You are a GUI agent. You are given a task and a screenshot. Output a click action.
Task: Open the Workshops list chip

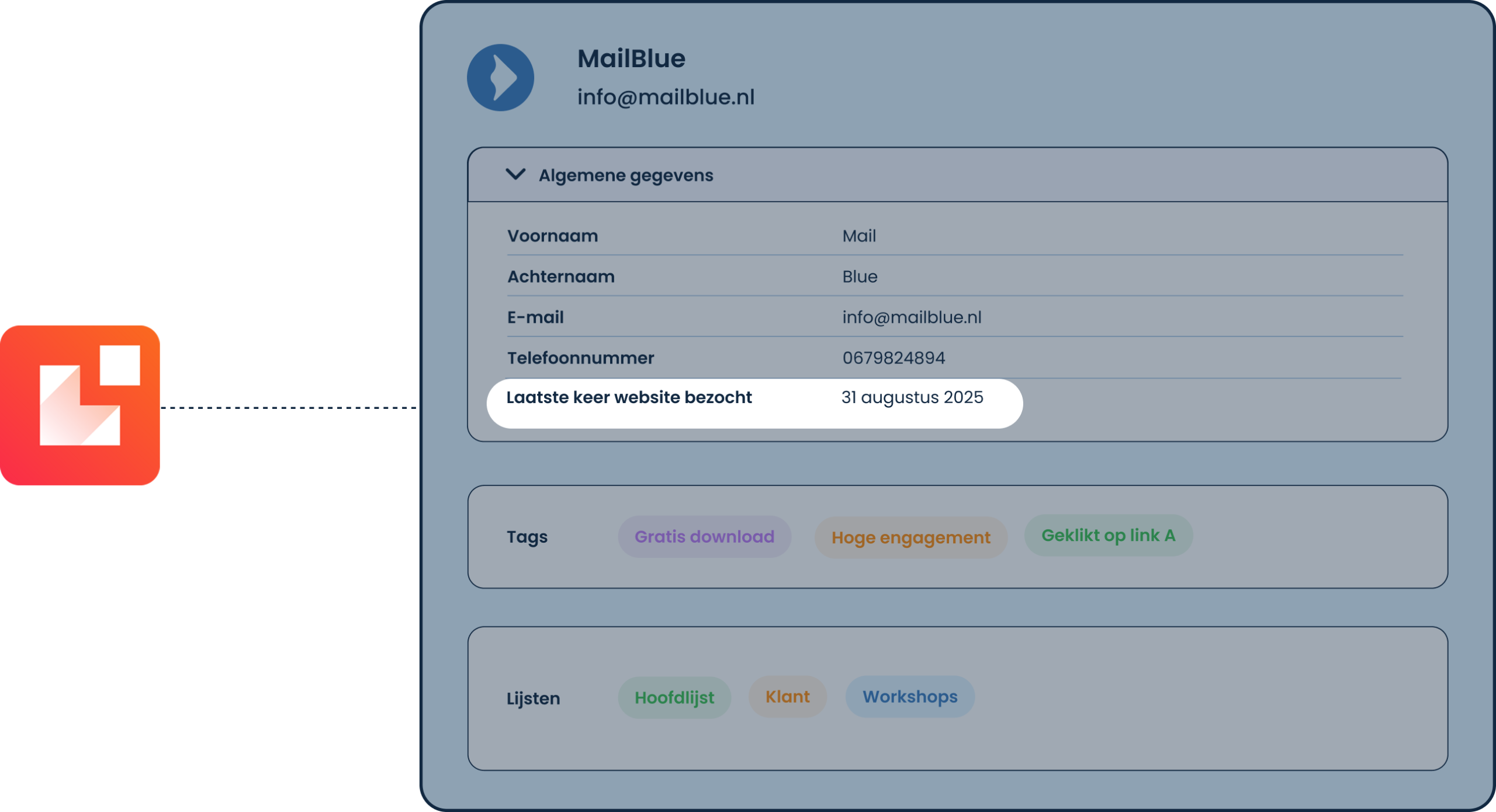(910, 696)
